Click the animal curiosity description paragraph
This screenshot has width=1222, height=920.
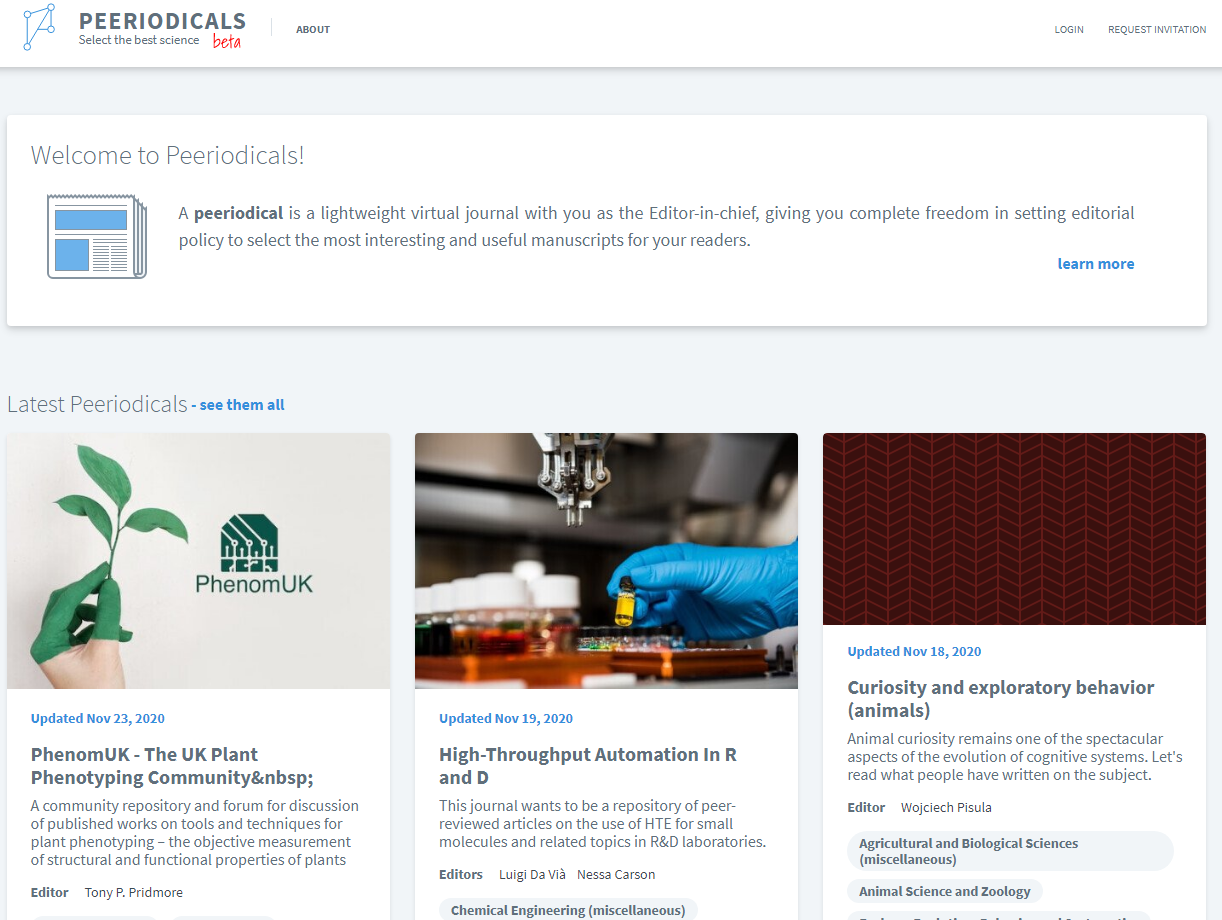click(x=1015, y=757)
